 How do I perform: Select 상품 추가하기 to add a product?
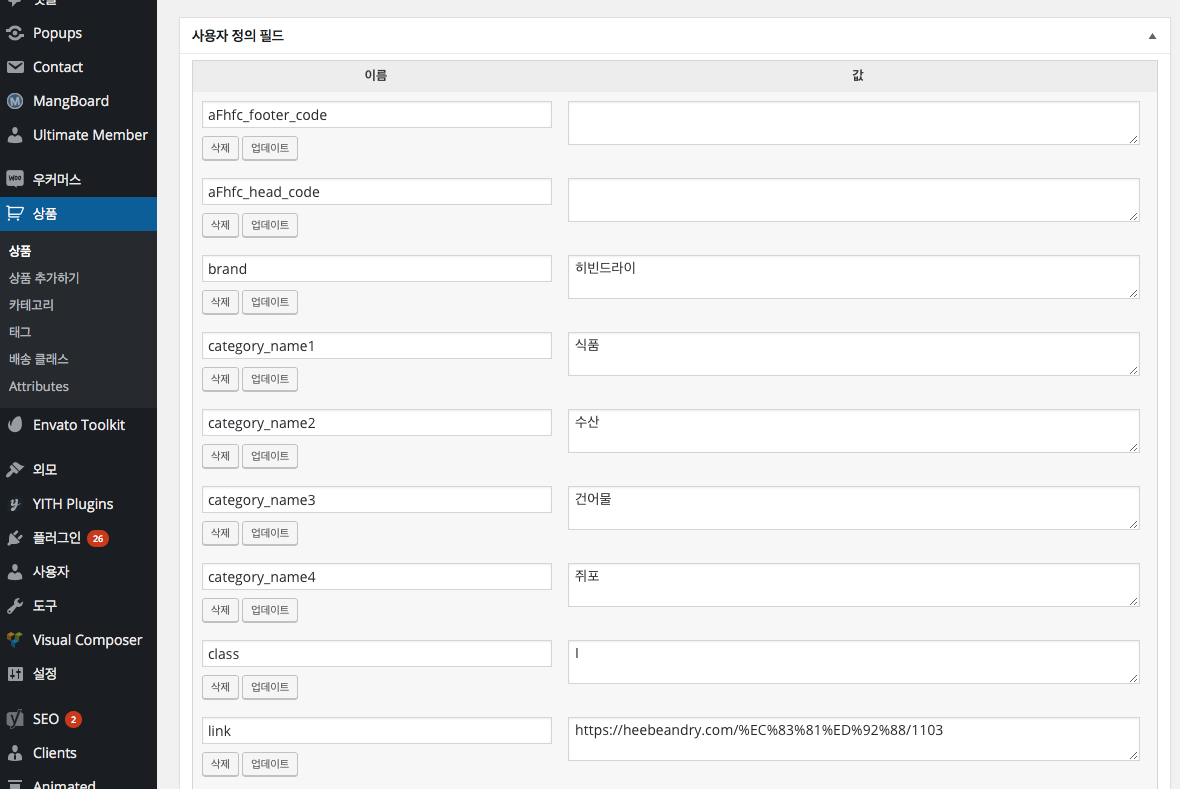[x=51, y=277]
